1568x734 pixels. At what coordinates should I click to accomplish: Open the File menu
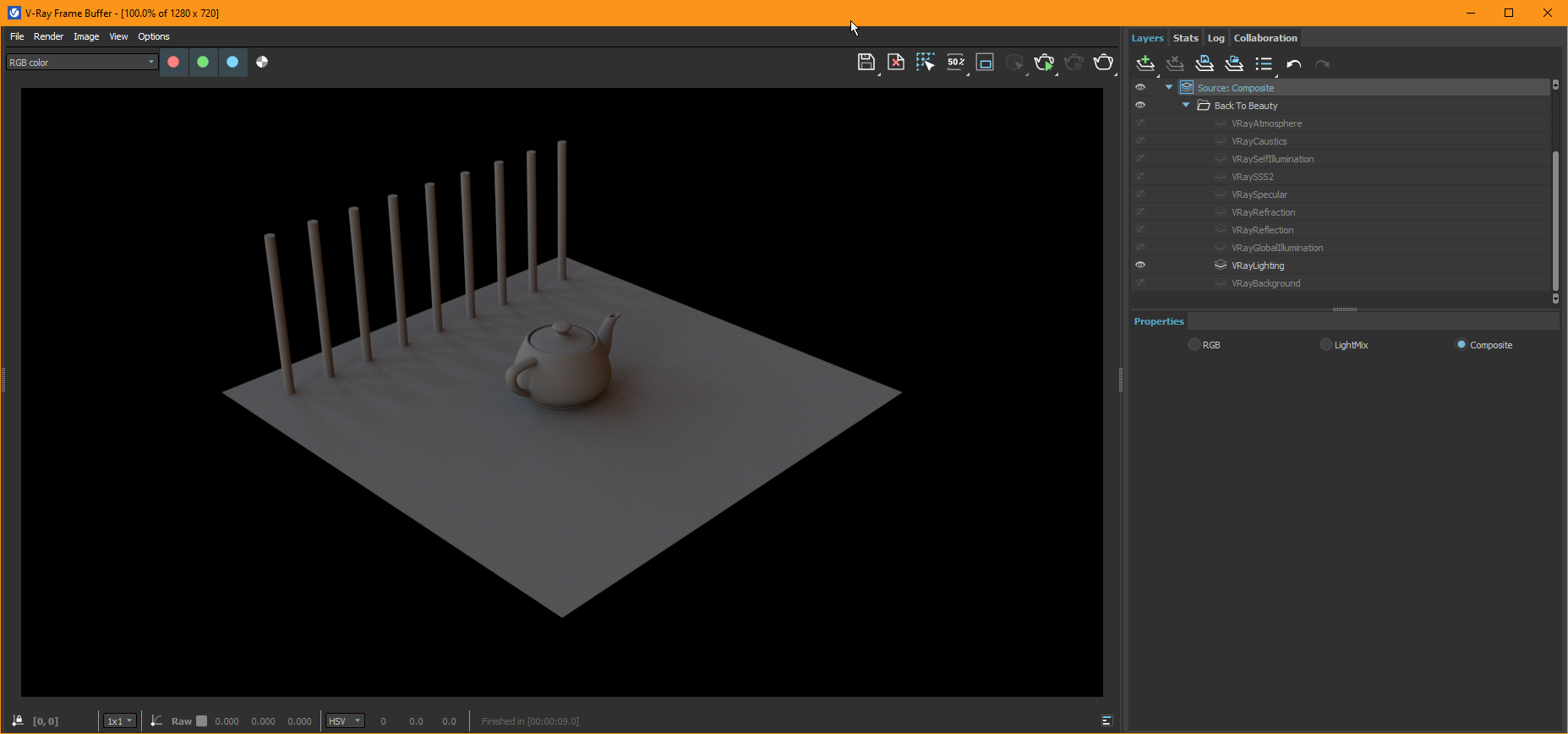pos(17,36)
